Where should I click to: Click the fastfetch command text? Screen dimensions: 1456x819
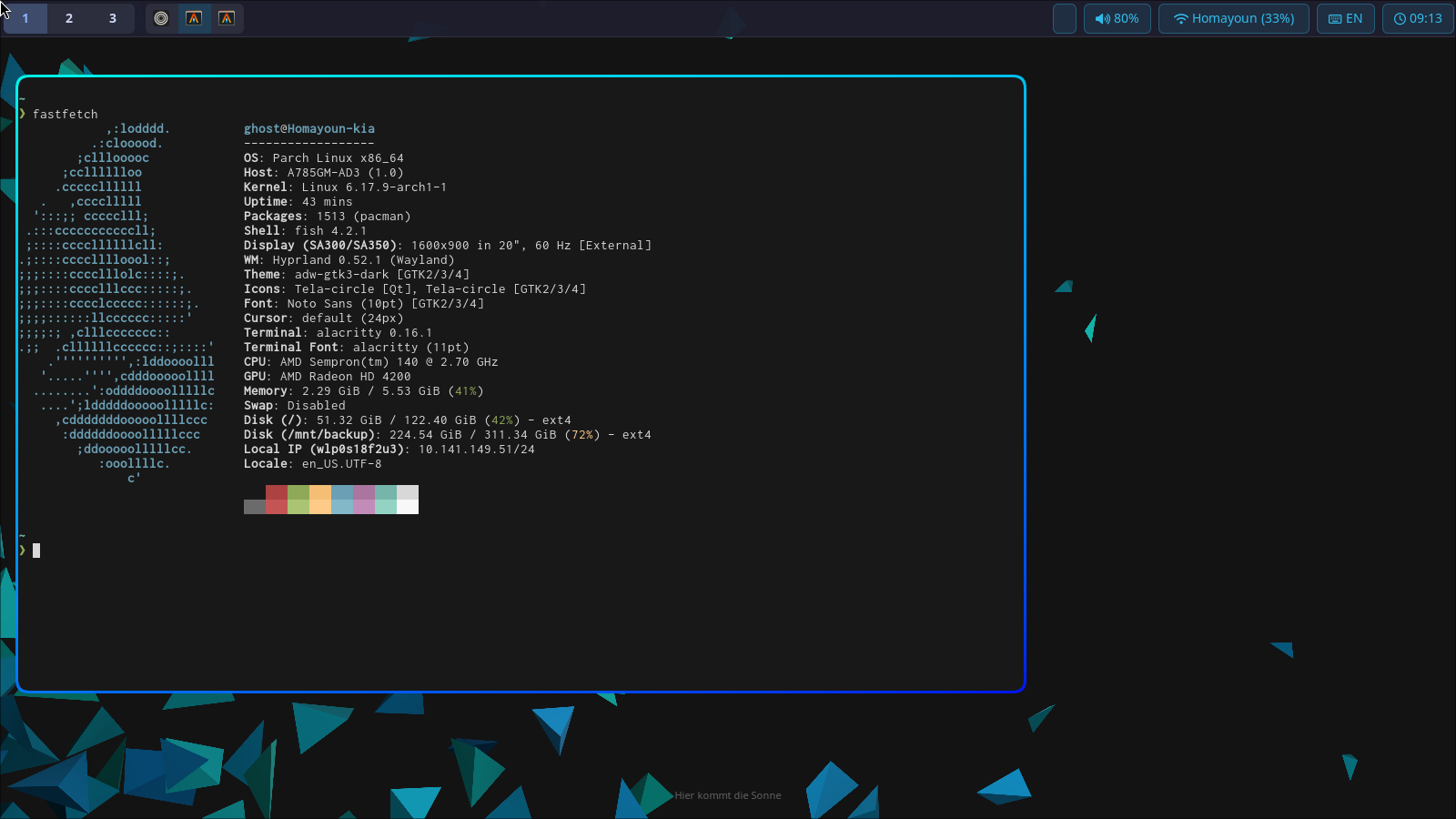(x=66, y=114)
